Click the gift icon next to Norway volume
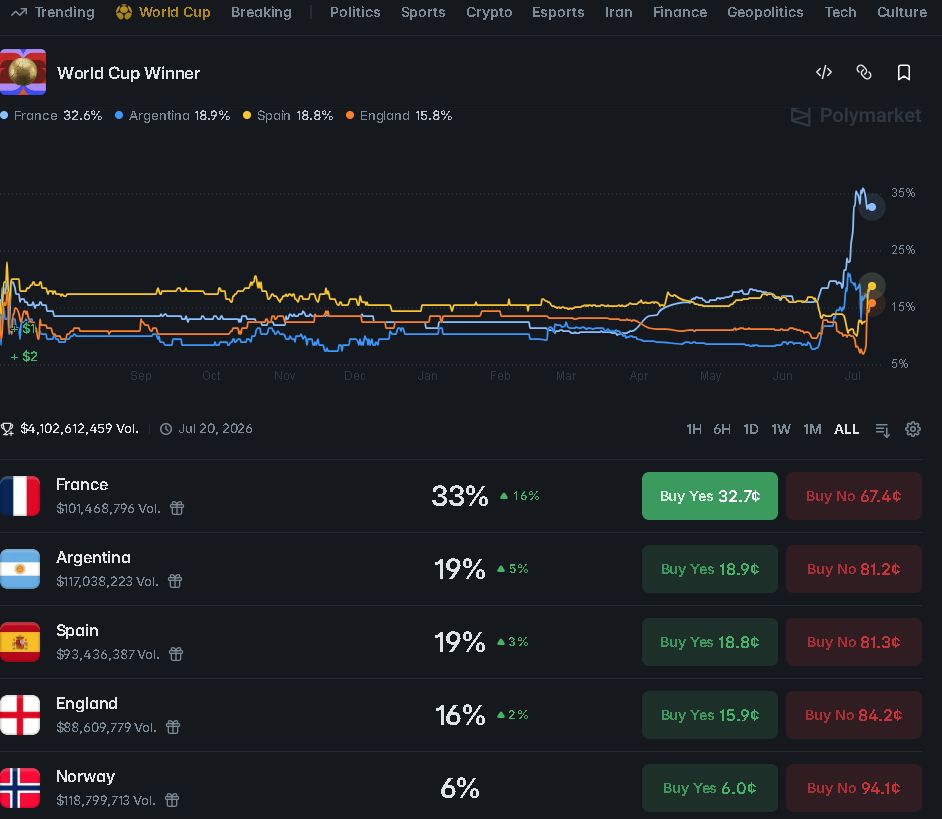 [172, 800]
